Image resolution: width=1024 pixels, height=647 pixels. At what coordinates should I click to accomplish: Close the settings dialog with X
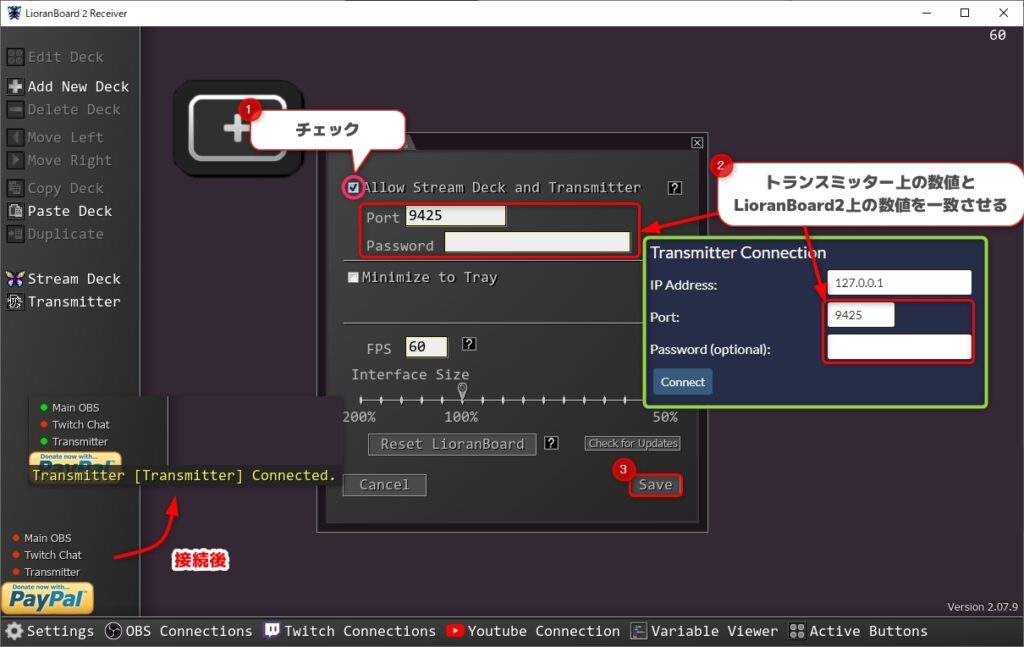(x=697, y=142)
